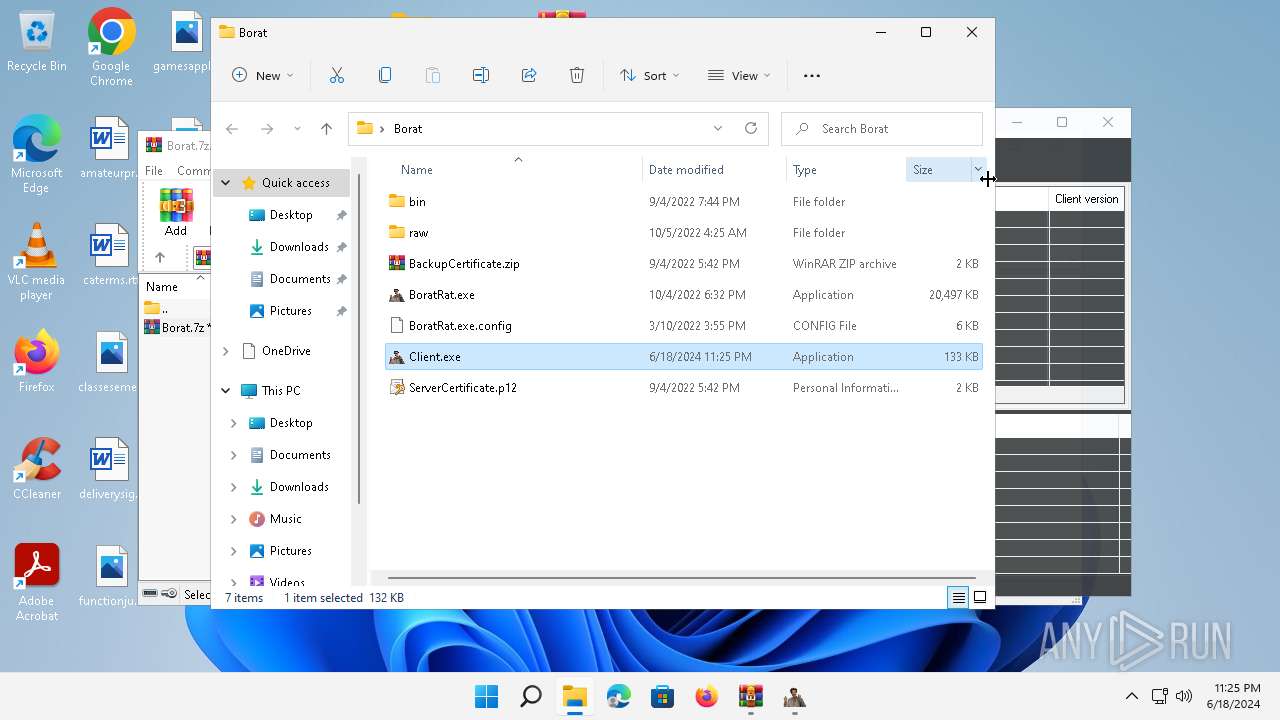Viewport: 1280px width, 720px height.
Task: Select Downloads under Quick access
Action: click(x=299, y=247)
